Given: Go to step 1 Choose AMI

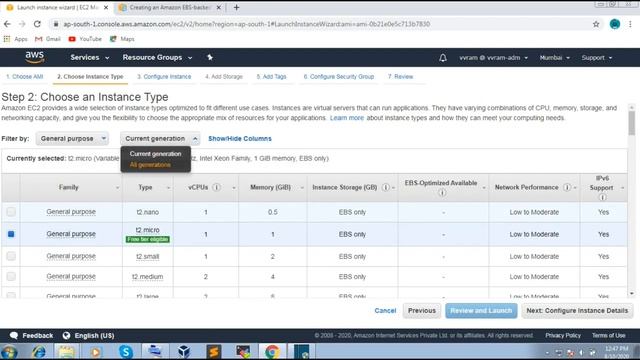Looking at the screenshot, I should coord(24,77).
